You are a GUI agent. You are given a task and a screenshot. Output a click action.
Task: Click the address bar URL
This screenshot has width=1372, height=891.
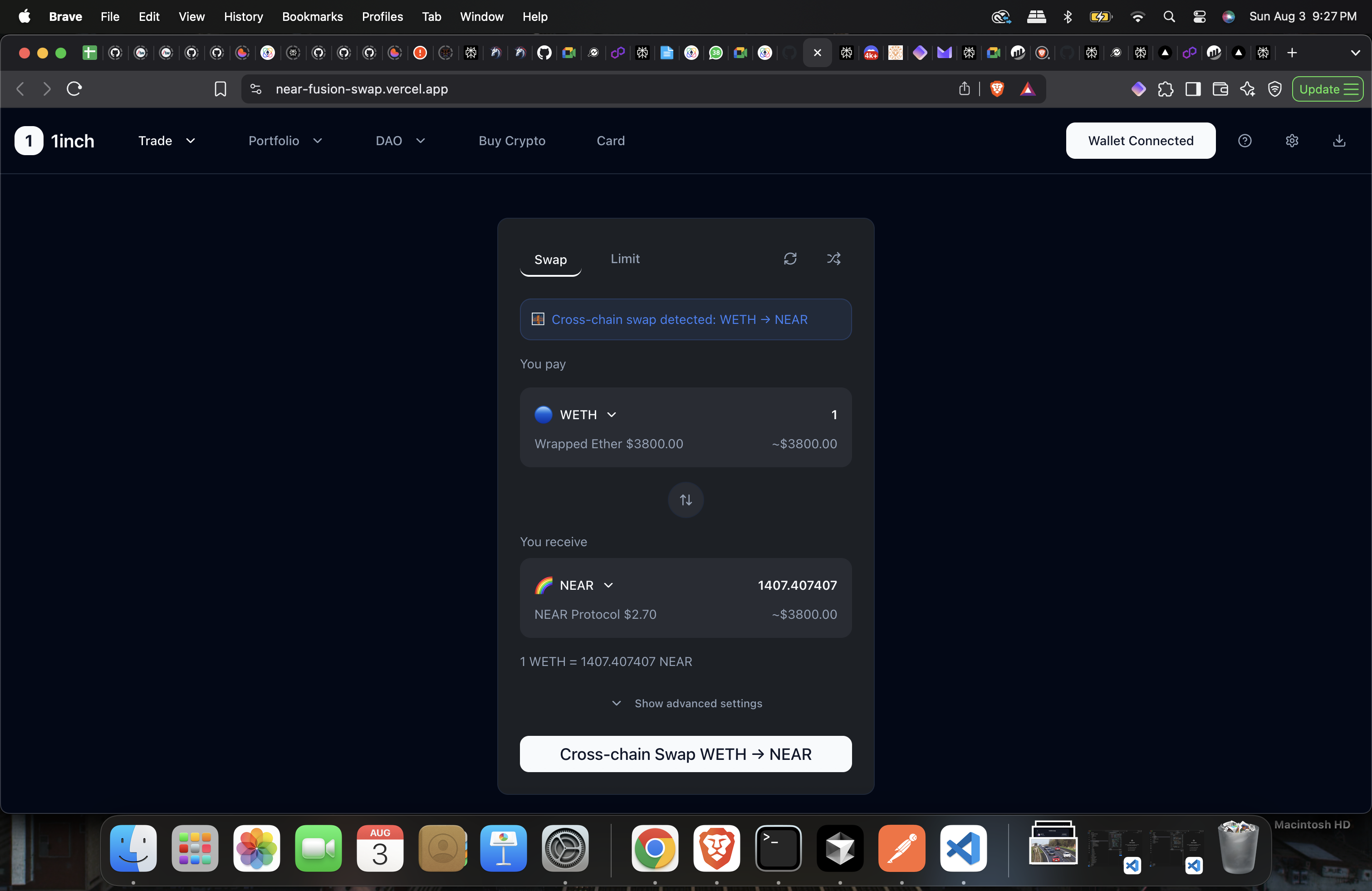pos(362,89)
